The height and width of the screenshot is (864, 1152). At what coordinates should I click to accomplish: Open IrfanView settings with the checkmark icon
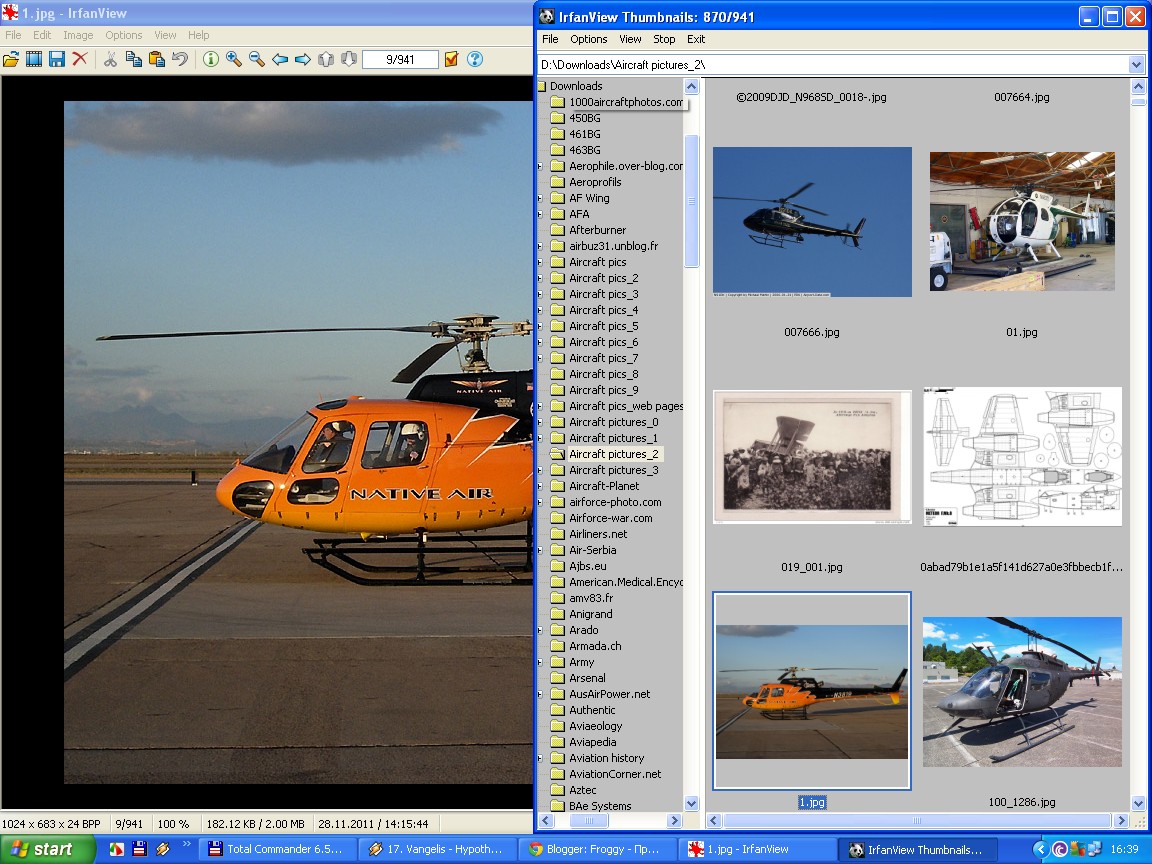(452, 60)
